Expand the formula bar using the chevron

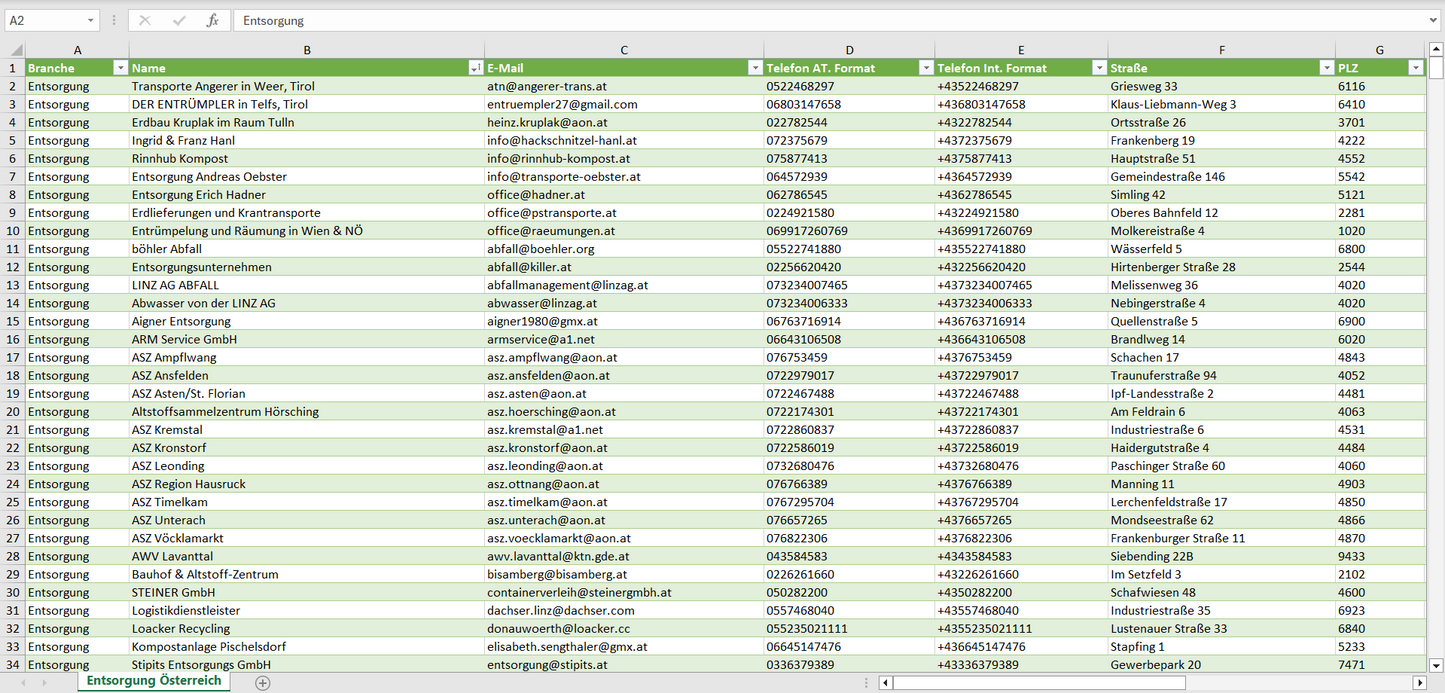point(1434,20)
